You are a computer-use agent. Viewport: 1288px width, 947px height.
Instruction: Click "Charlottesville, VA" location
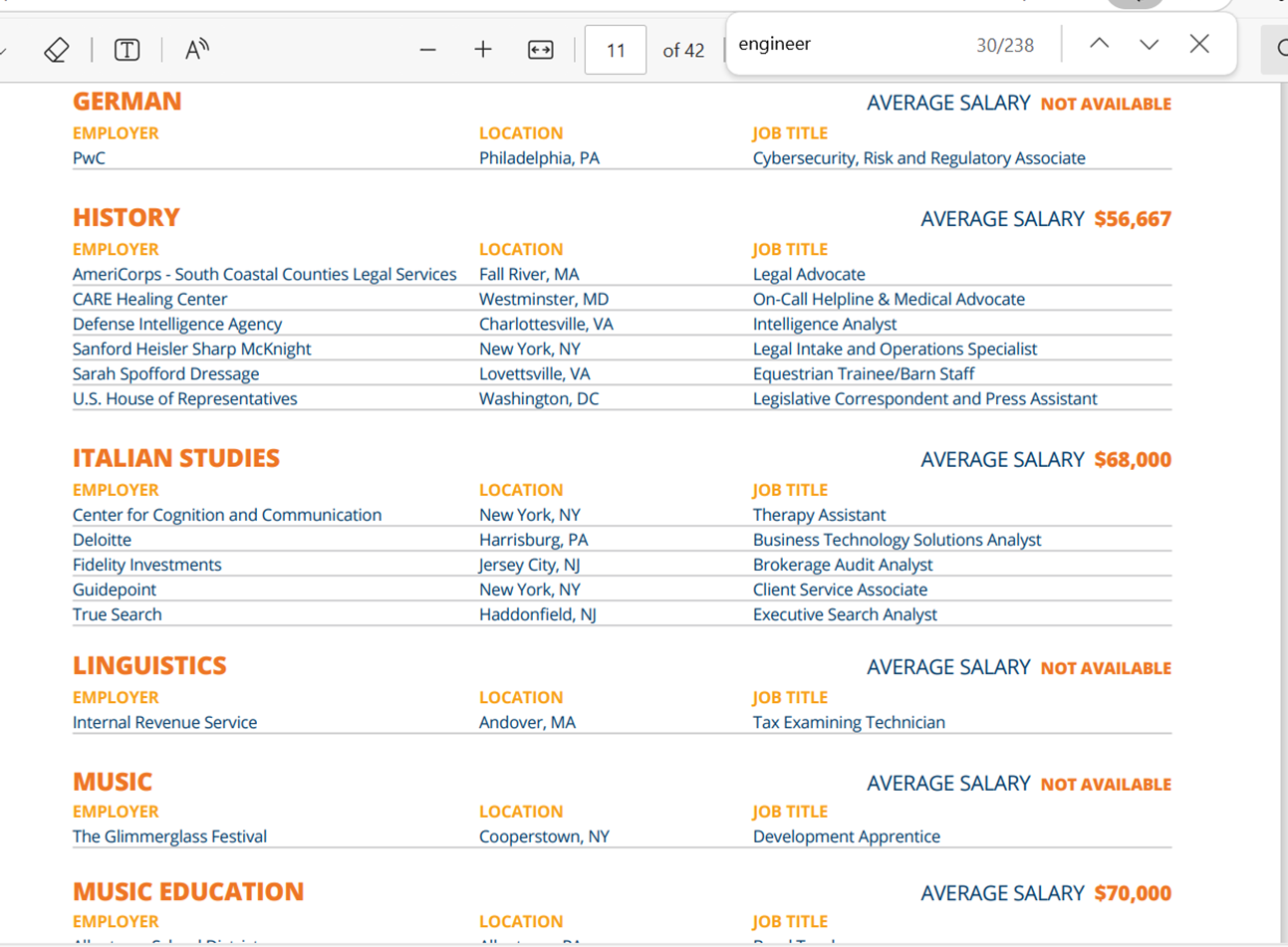[x=546, y=324]
